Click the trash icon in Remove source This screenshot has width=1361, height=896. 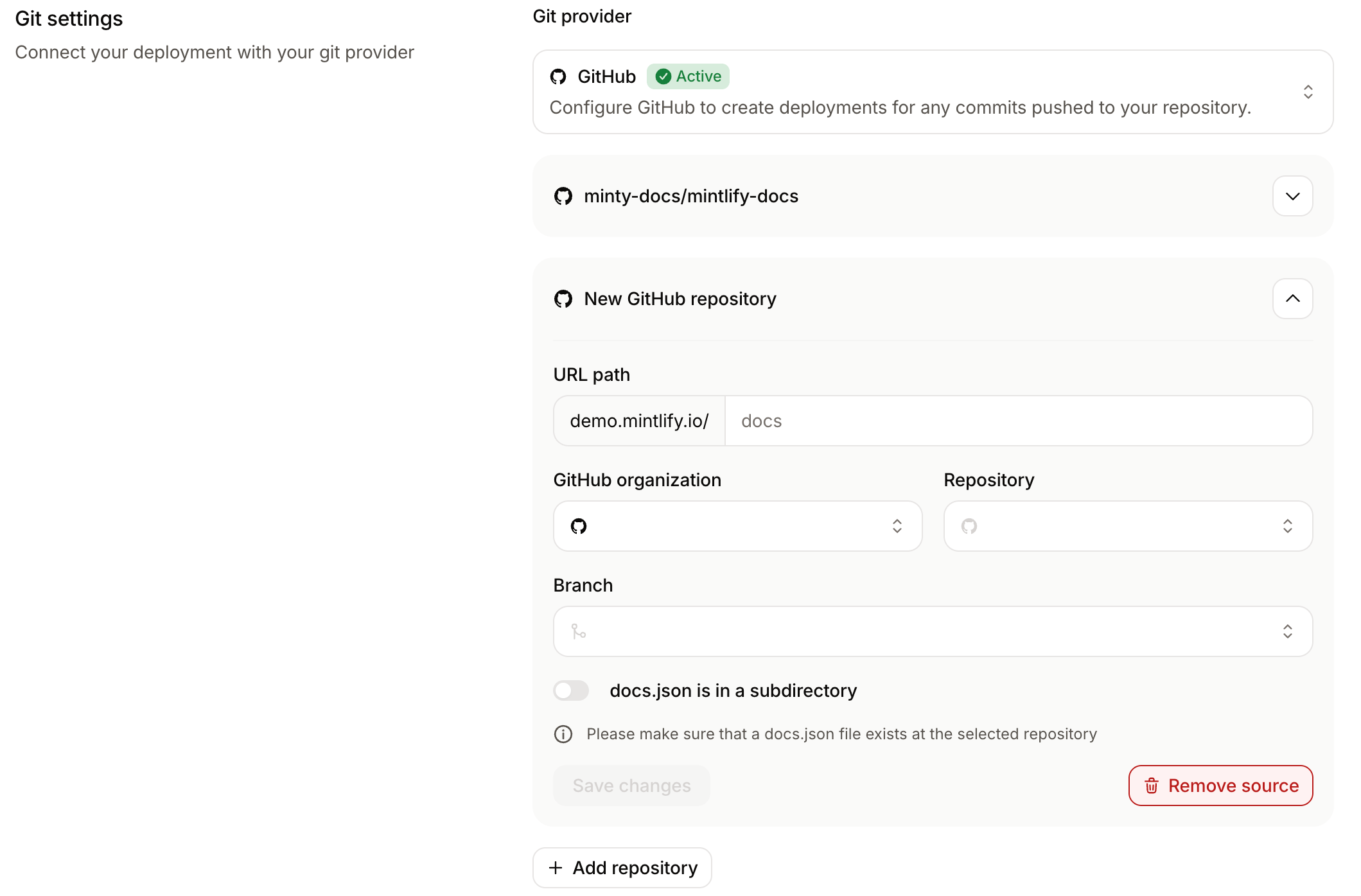[1152, 786]
